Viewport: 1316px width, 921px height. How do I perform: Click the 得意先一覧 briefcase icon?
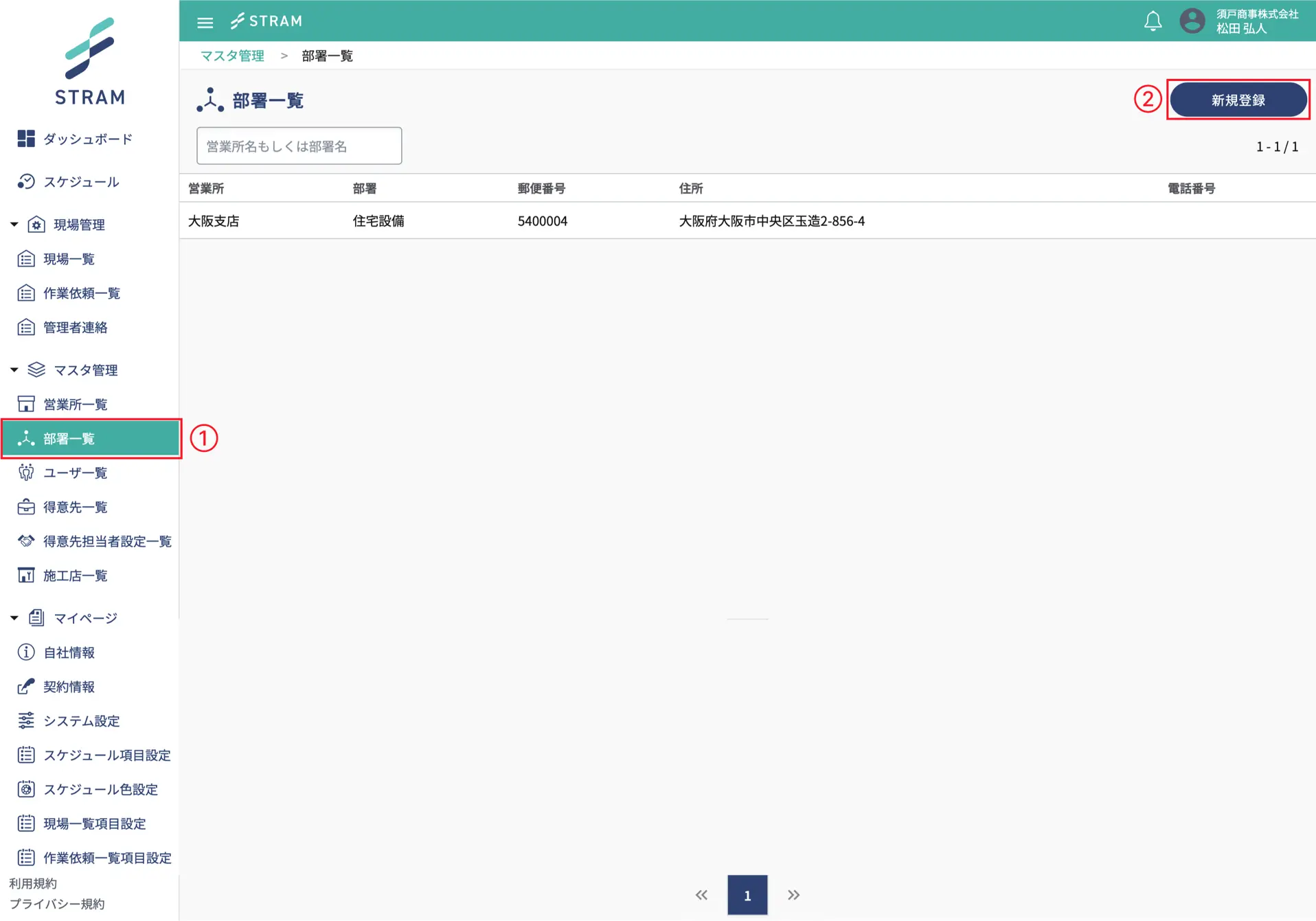coord(26,507)
